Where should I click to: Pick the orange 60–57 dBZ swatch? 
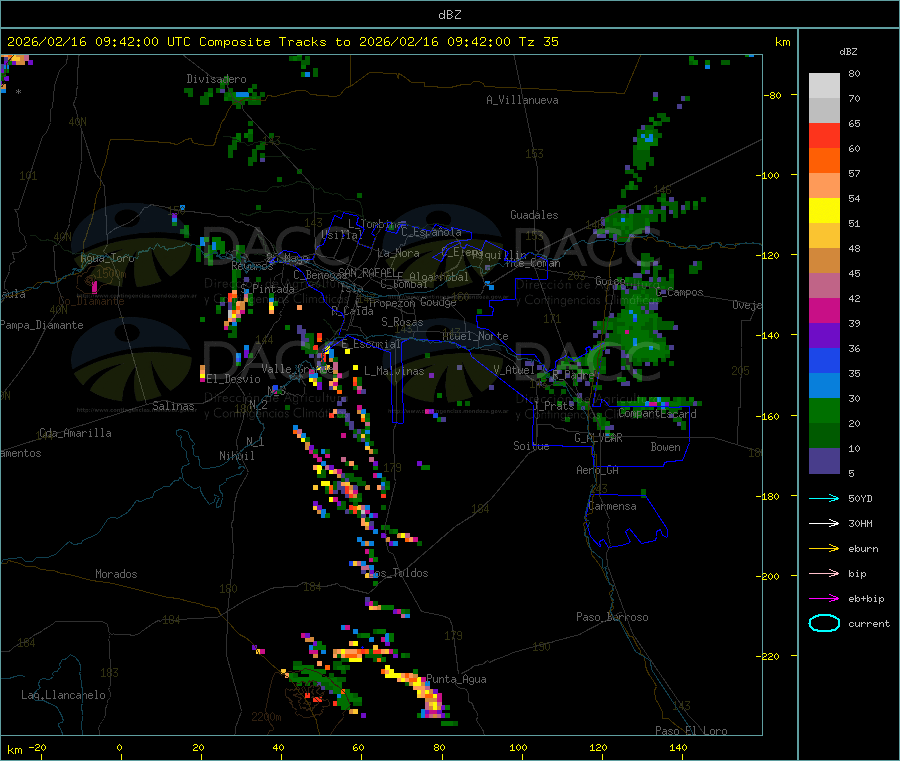(x=824, y=161)
